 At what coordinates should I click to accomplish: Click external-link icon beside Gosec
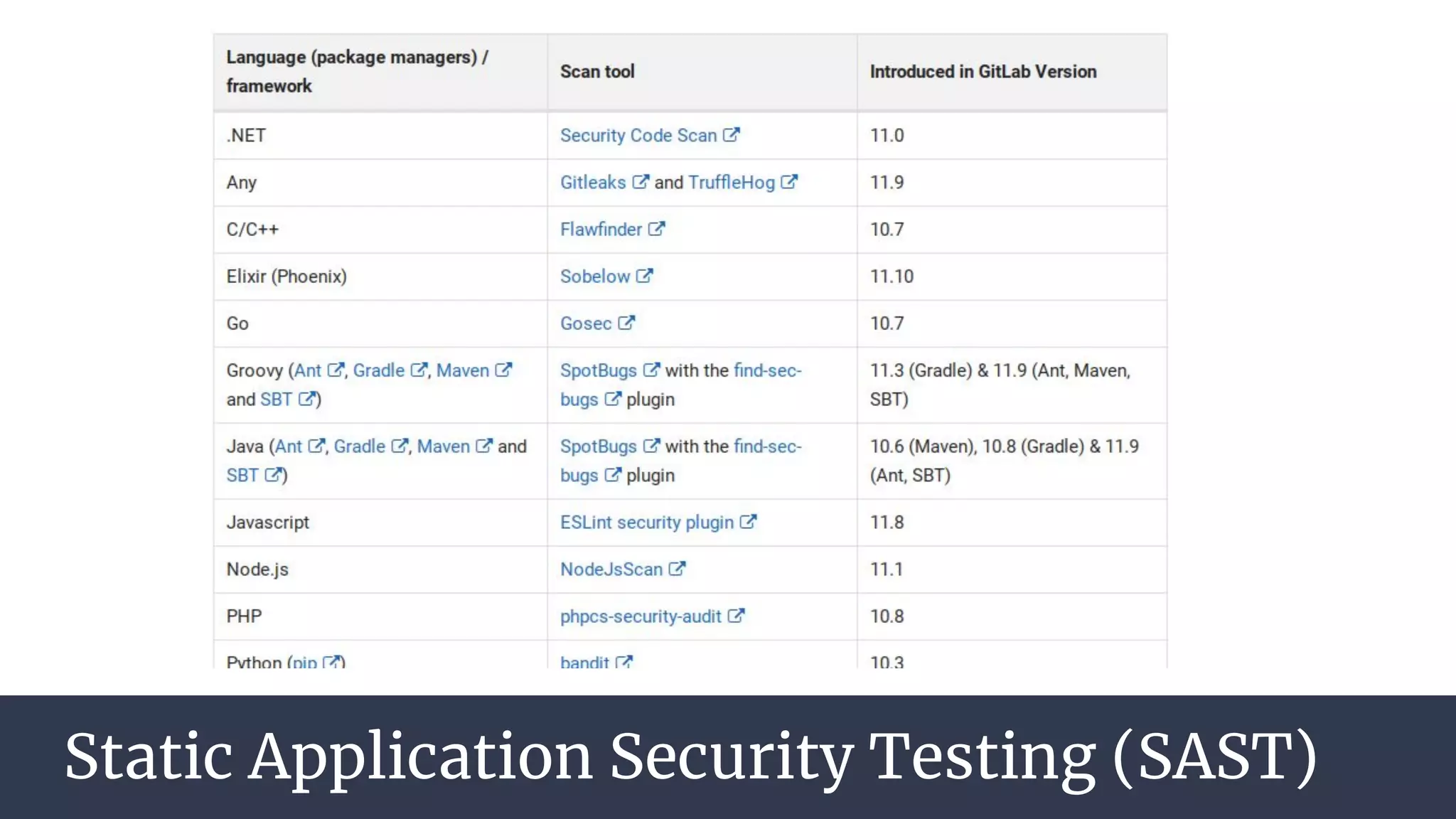tap(626, 322)
